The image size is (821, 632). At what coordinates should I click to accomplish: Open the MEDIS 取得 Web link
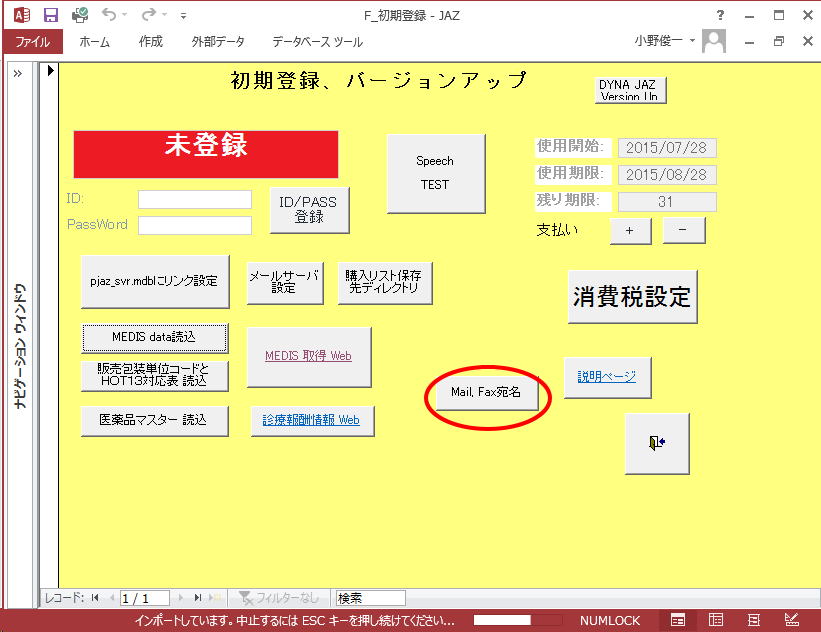point(309,357)
